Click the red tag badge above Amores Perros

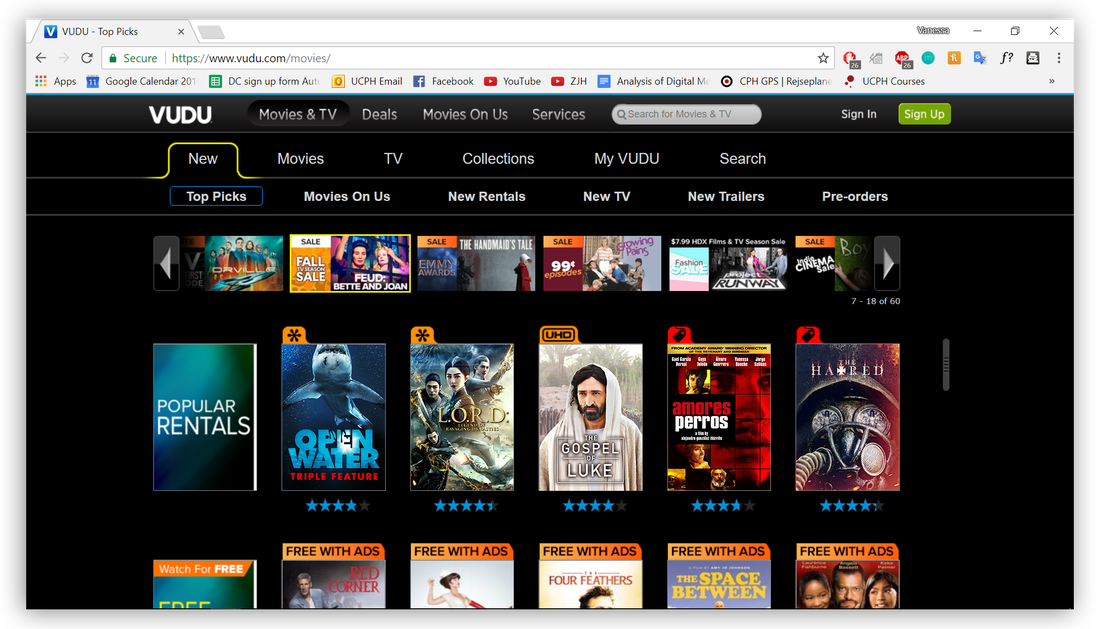(x=679, y=334)
